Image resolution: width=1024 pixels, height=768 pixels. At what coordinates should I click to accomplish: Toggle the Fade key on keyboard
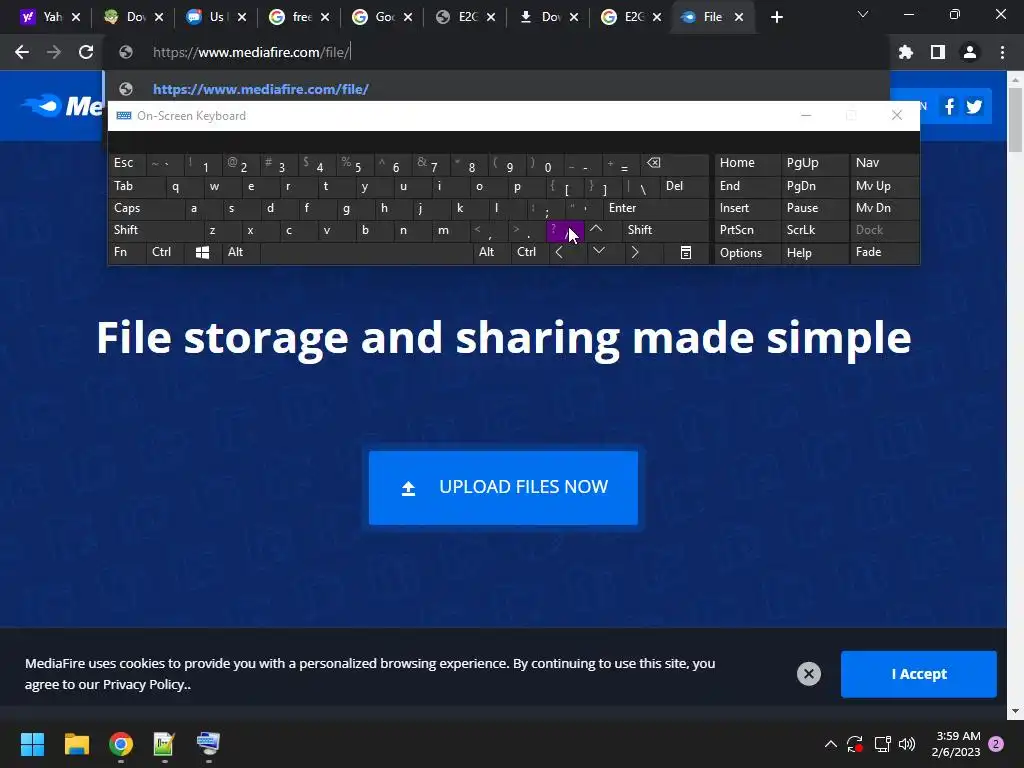pos(884,253)
